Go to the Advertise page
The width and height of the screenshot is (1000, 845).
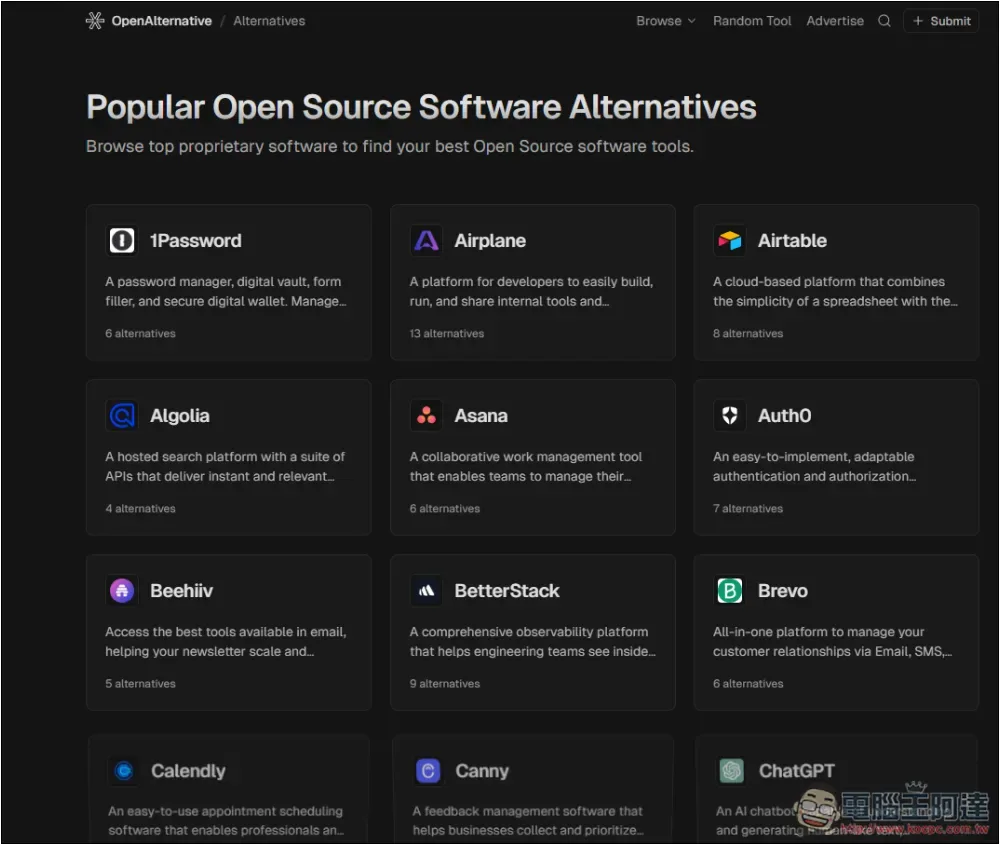(835, 21)
